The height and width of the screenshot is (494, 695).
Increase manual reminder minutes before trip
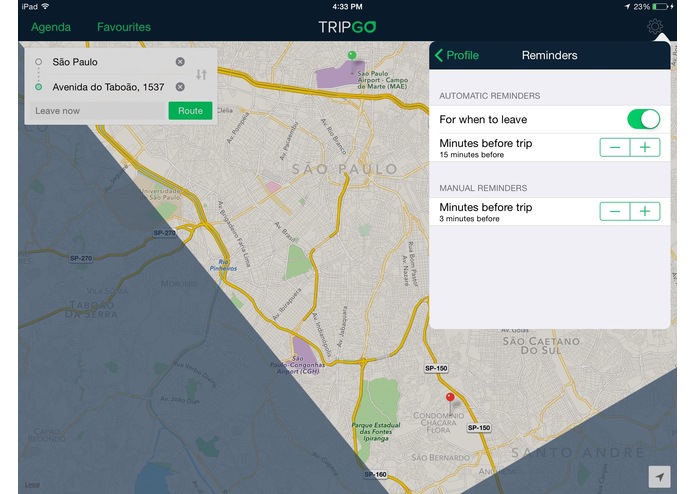click(x=645, y=211)
